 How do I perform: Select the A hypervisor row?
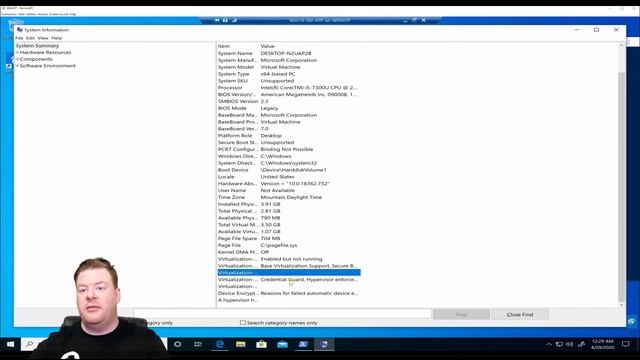tap(289, 300)
